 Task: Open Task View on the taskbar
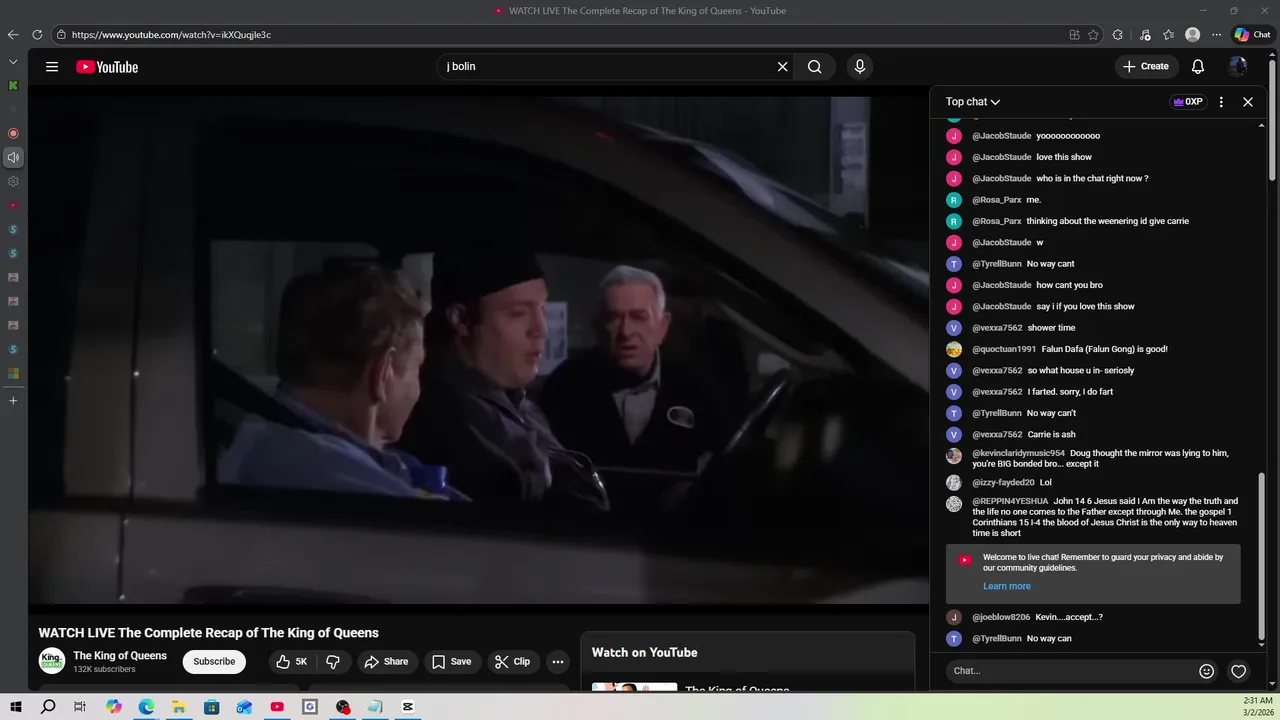click(80, 707)
